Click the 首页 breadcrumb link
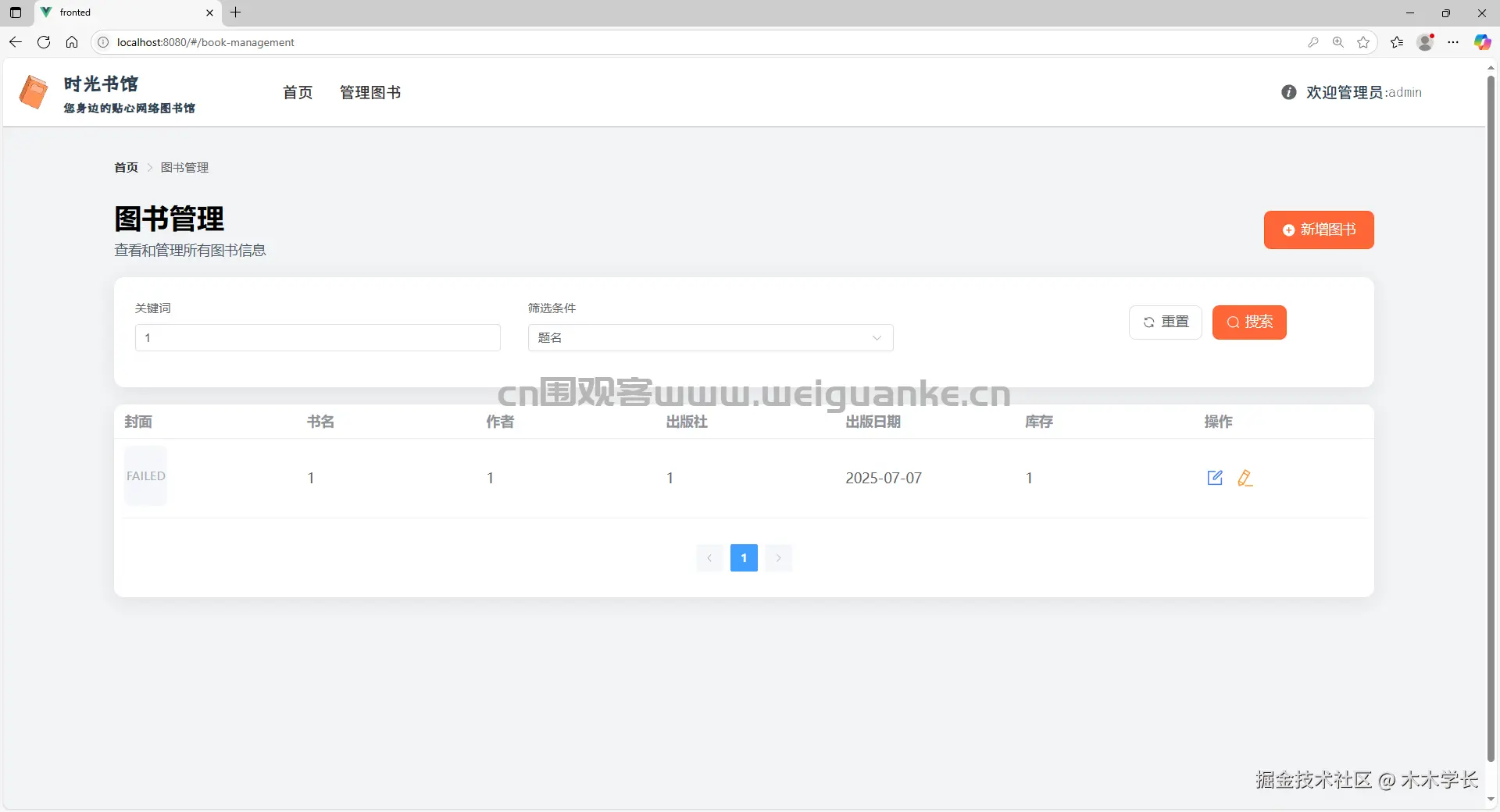Screen dimensions: 1500x812 click(x=126, y=167)
